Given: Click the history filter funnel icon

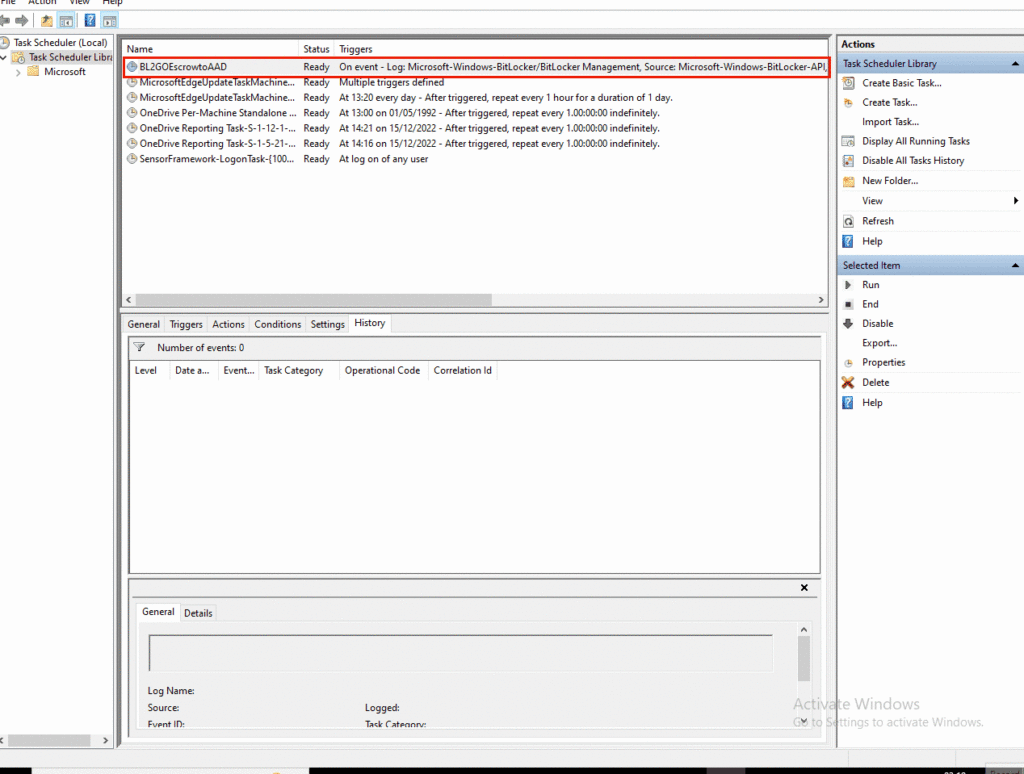Looking at the screenshot, I should coord(139,347).
